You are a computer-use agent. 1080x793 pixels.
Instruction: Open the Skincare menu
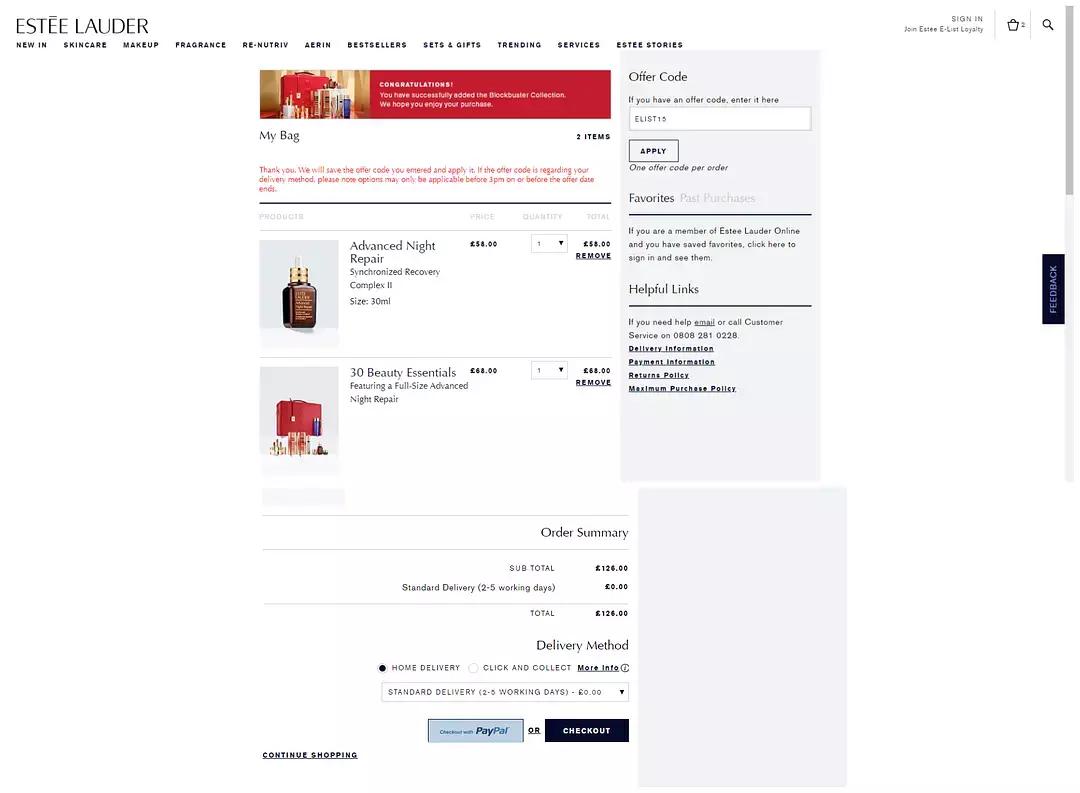click(x=85, y=45)
